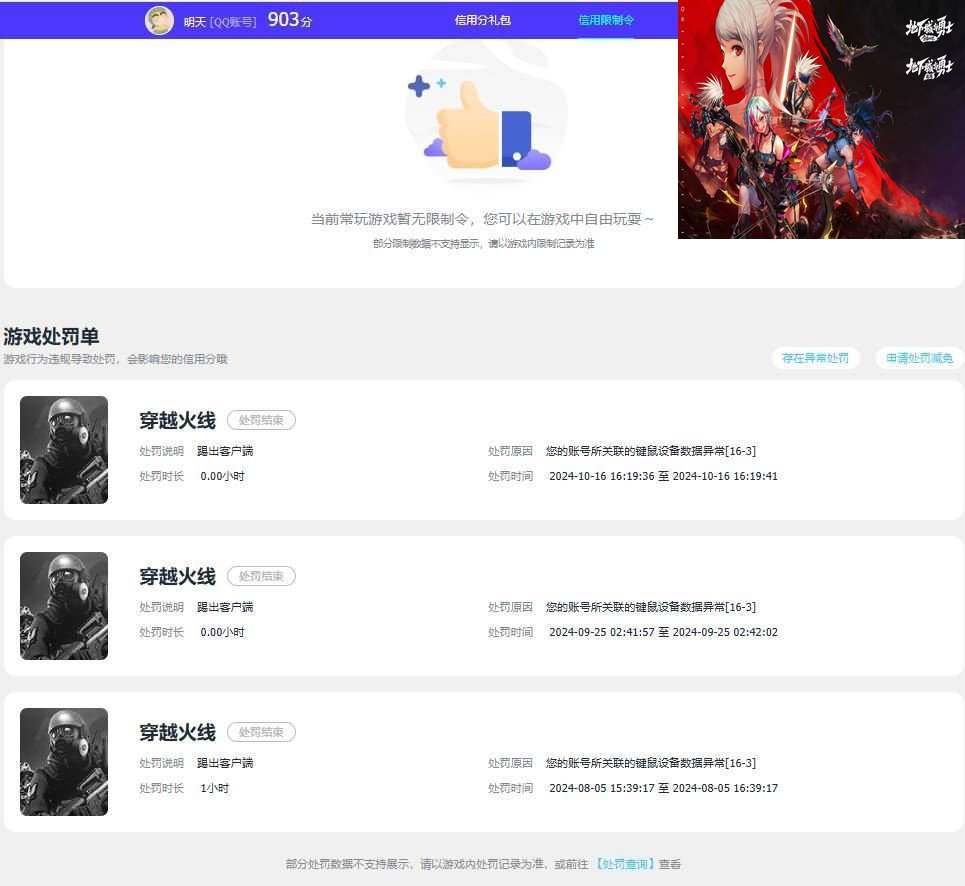Viewport: 965px width, 886px height.
Task: Click time range 2024-08-05 15:39:17 至 16:39:17
Action: click(663, 788)
